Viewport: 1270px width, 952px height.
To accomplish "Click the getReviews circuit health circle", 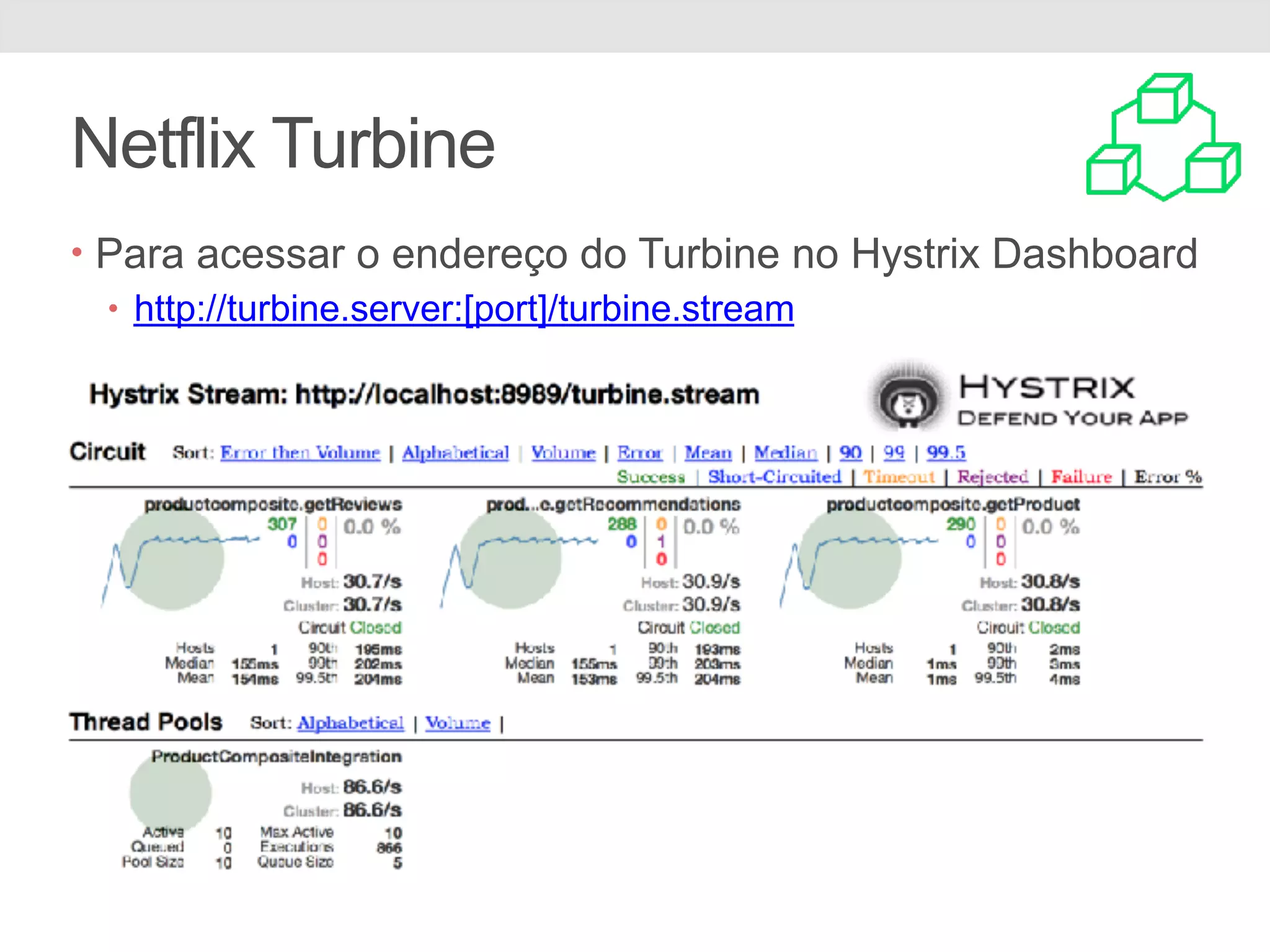I will coord(172,558).
